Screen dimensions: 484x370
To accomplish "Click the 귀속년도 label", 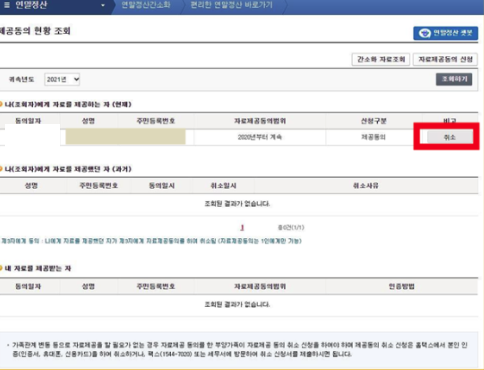I will [x=21, y=79].
